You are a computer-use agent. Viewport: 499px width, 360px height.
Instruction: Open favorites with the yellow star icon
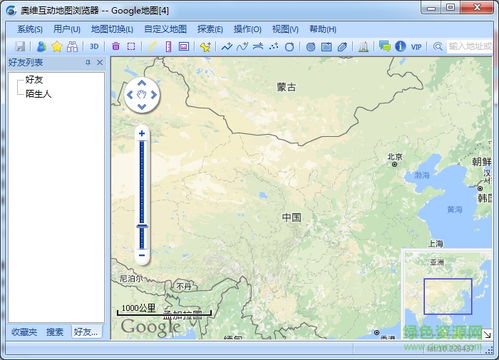57,46
